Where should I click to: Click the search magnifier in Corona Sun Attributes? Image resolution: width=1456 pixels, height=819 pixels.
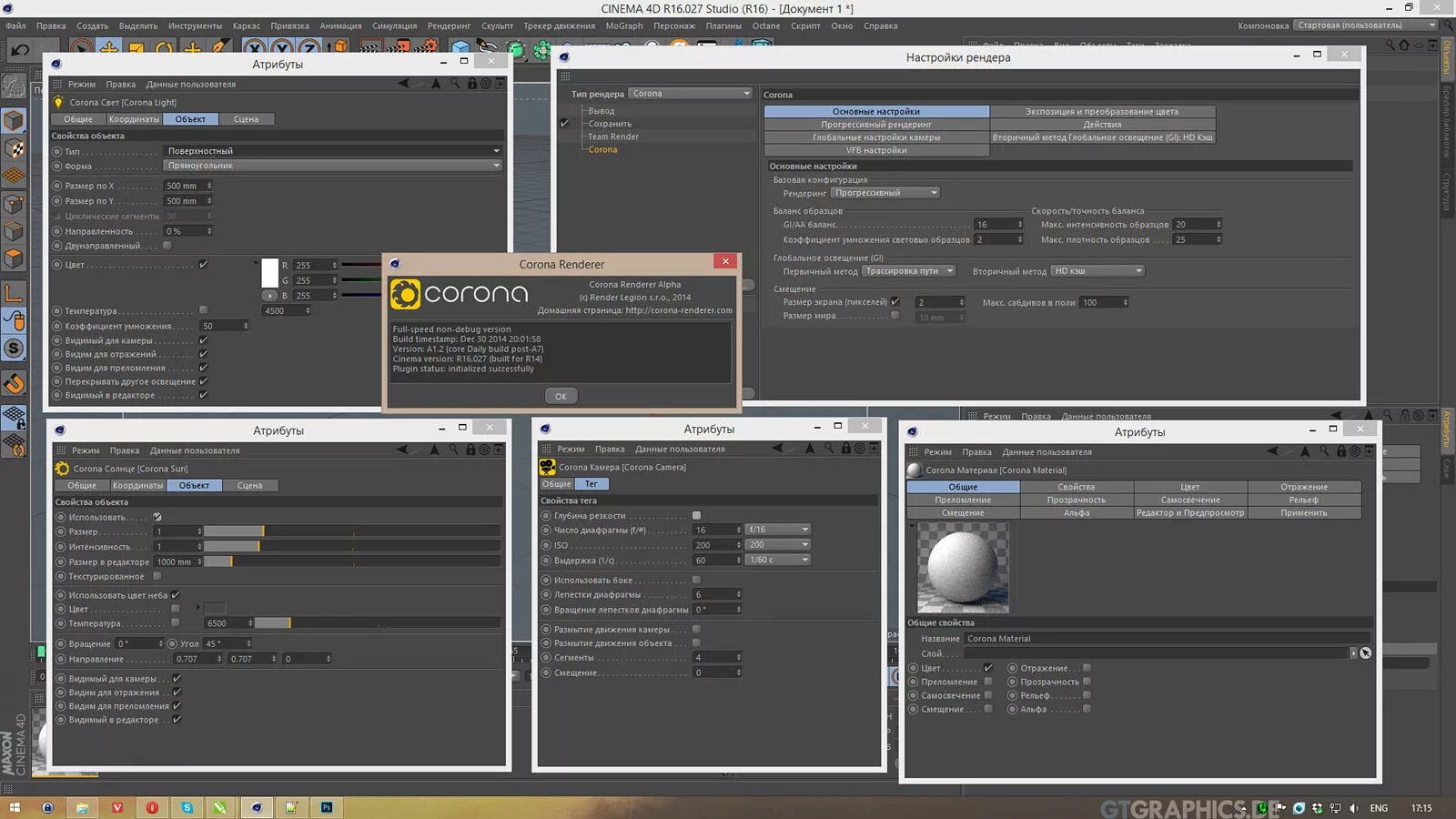click(x=453, y=450)
